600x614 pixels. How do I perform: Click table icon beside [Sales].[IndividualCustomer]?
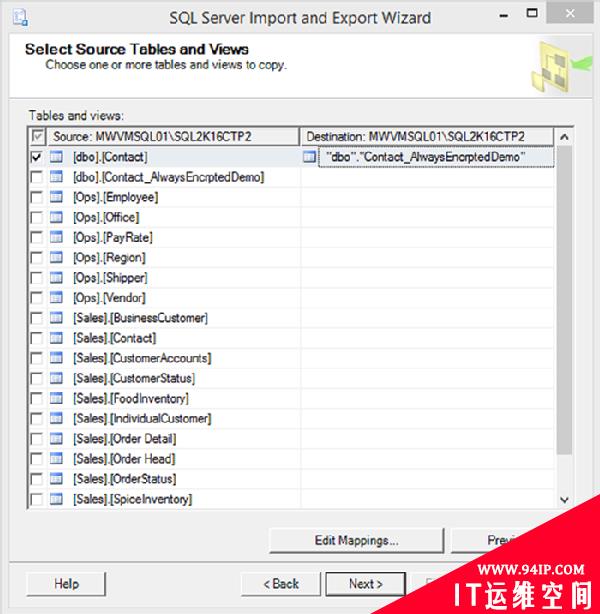coord(56,419)
